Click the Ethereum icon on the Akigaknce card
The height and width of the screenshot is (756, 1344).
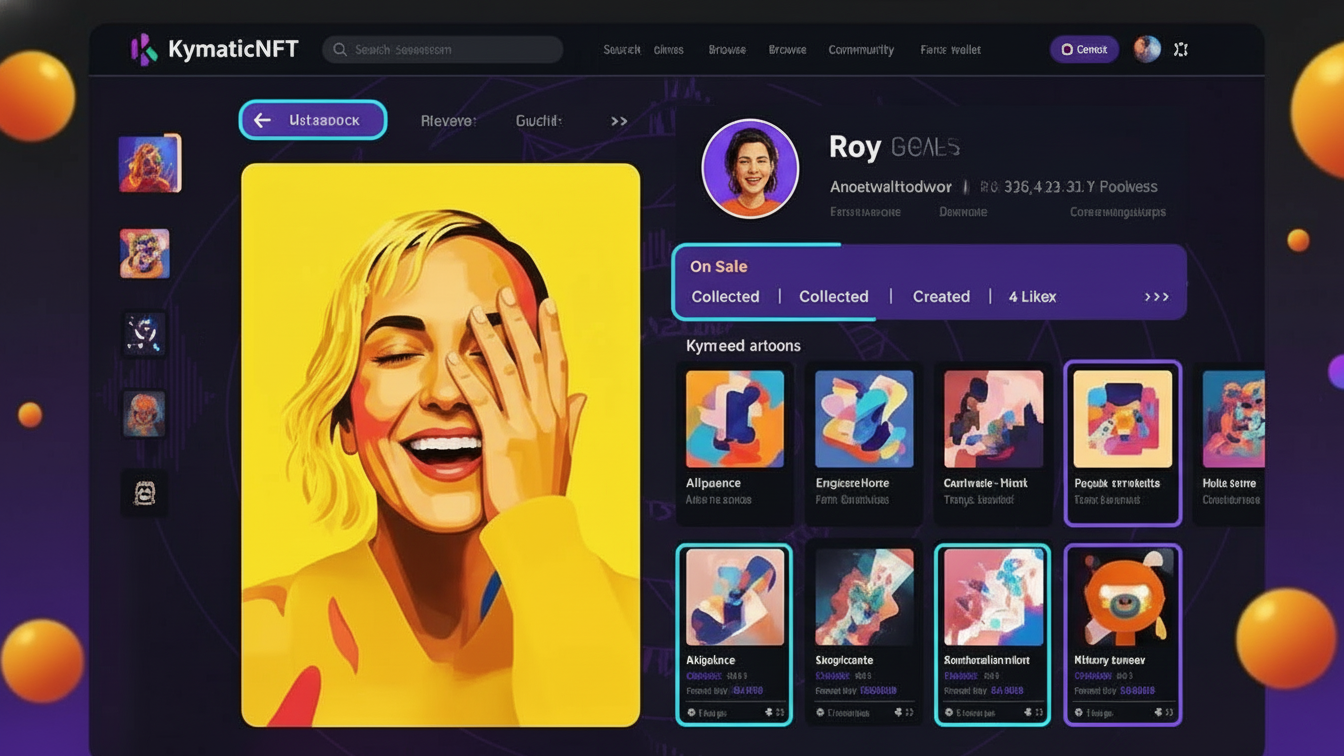[690, 714]
